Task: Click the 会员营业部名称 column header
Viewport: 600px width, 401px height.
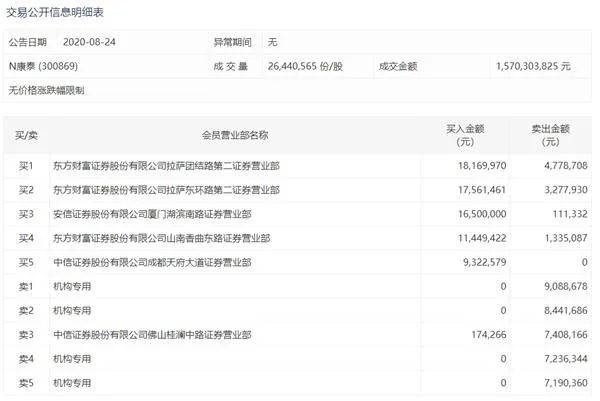Action: pyautogui.click(x=235, y=135)
